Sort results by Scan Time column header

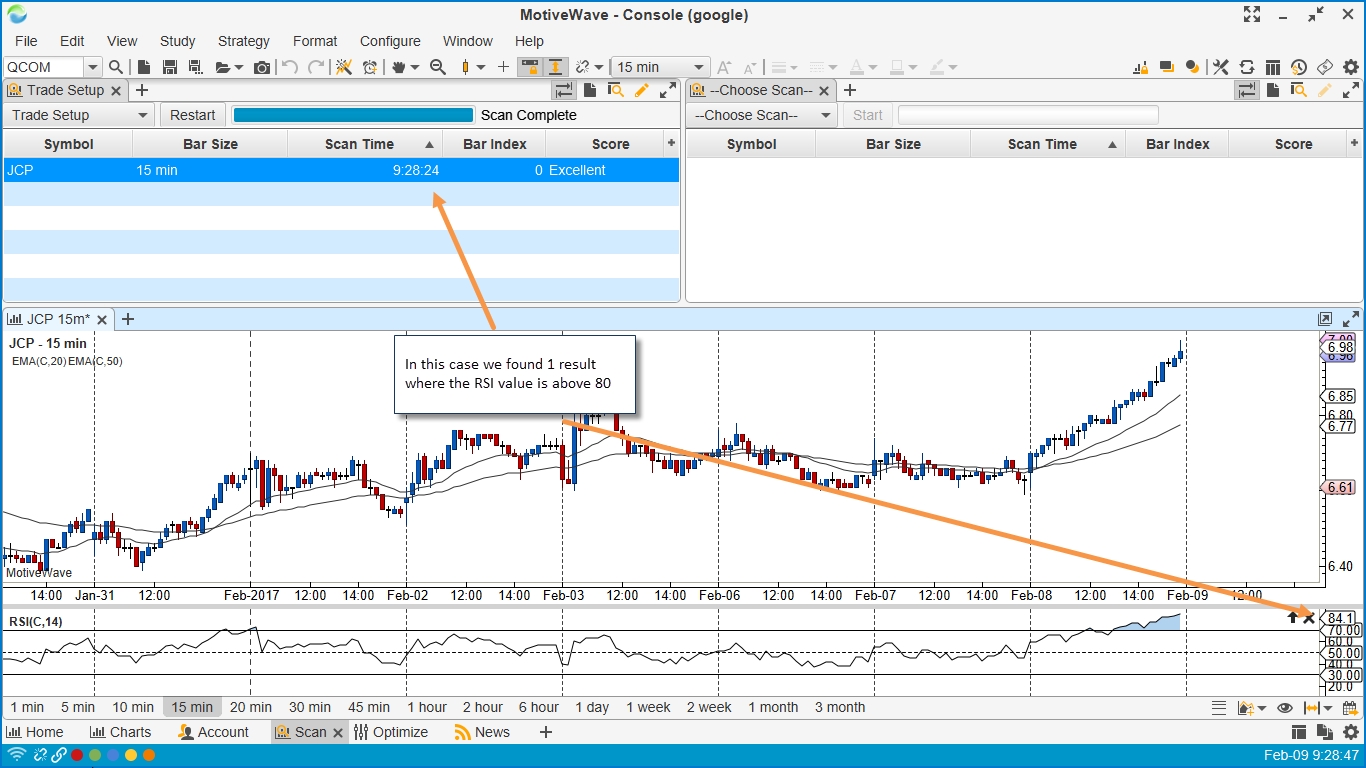(364, 144)
